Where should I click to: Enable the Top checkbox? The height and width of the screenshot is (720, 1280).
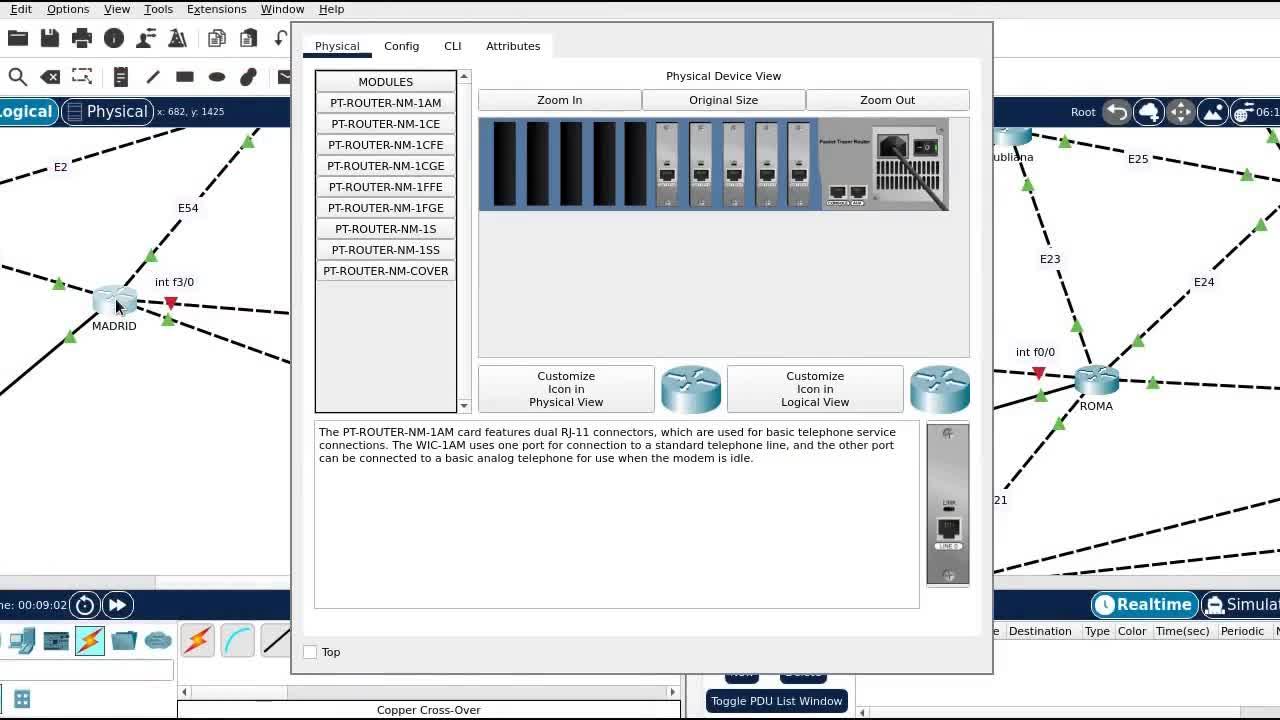310,652
